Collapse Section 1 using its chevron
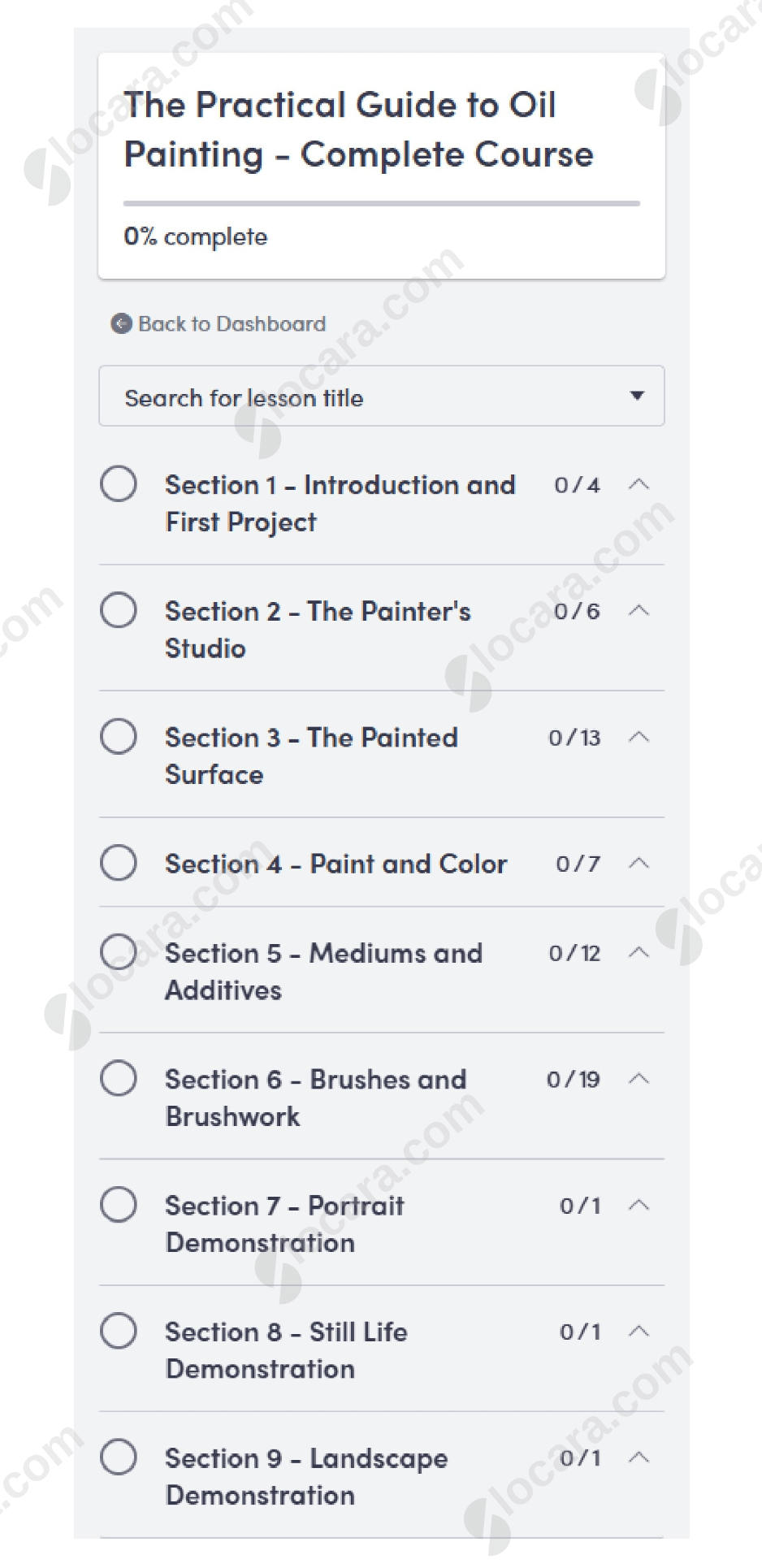Screen dimensions: 762x1568 click(639, 484)
